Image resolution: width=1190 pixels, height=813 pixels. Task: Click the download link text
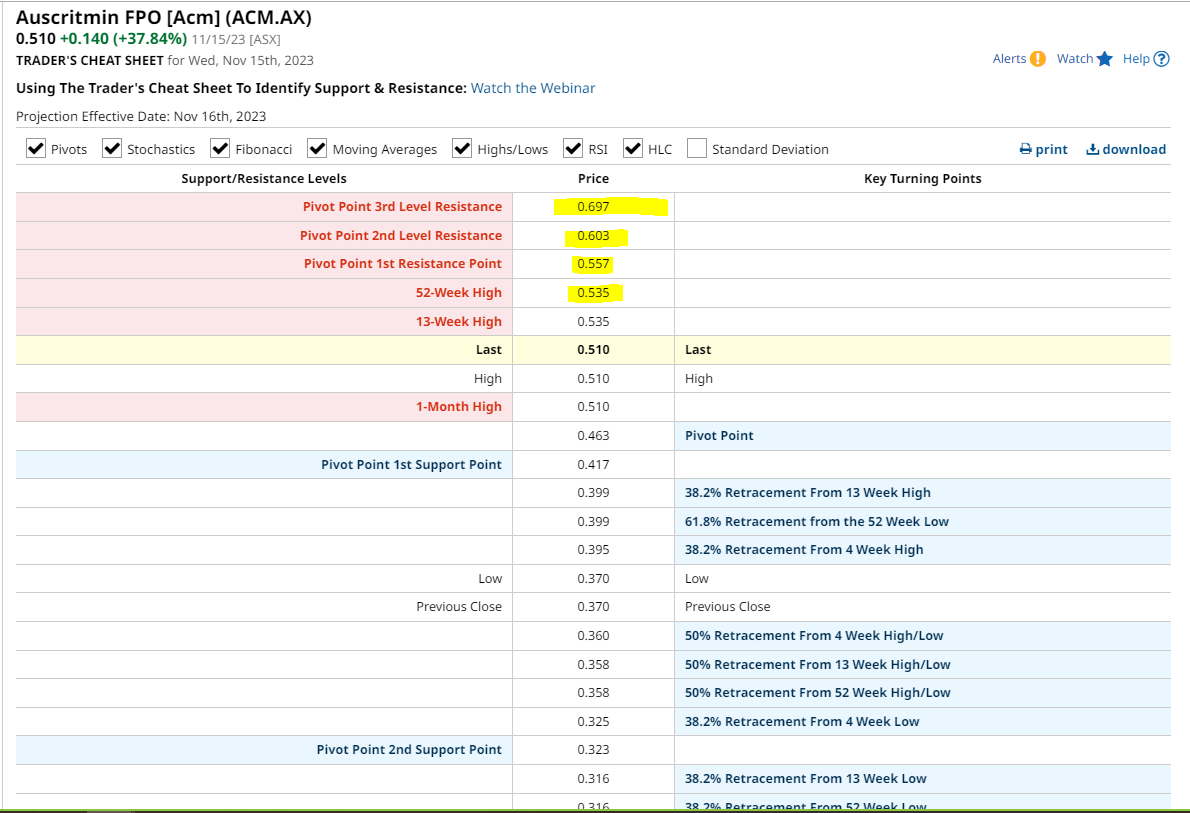[x=1134, y=150]
